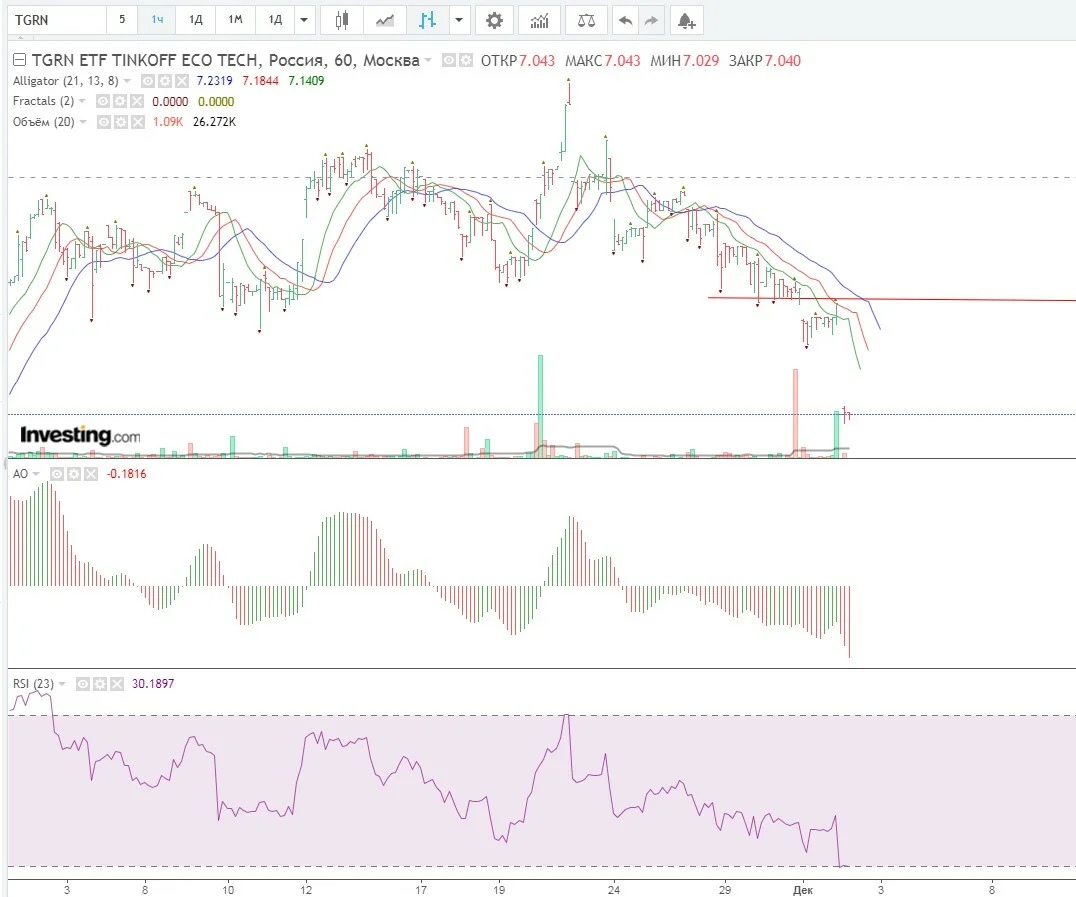Select candlestick chart type
This screenshot has height=897, width=1076.
pos(342,20)
